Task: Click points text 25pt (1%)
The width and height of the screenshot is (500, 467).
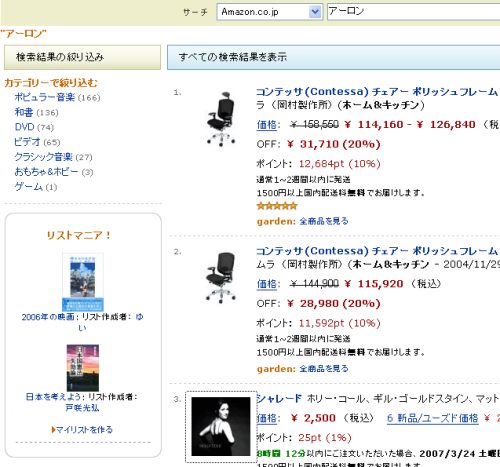Action: coord(325,438)
